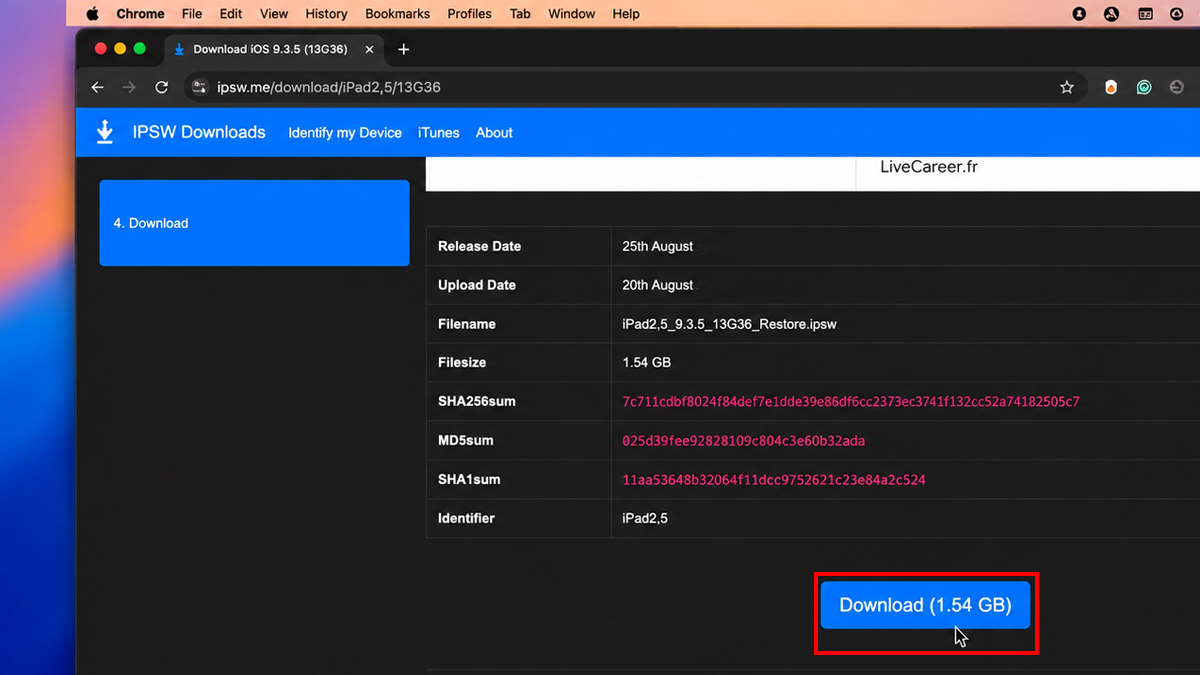The height and width of the screenshot is (675, 1200).
Task: Reload the current page
Action: 161,87
